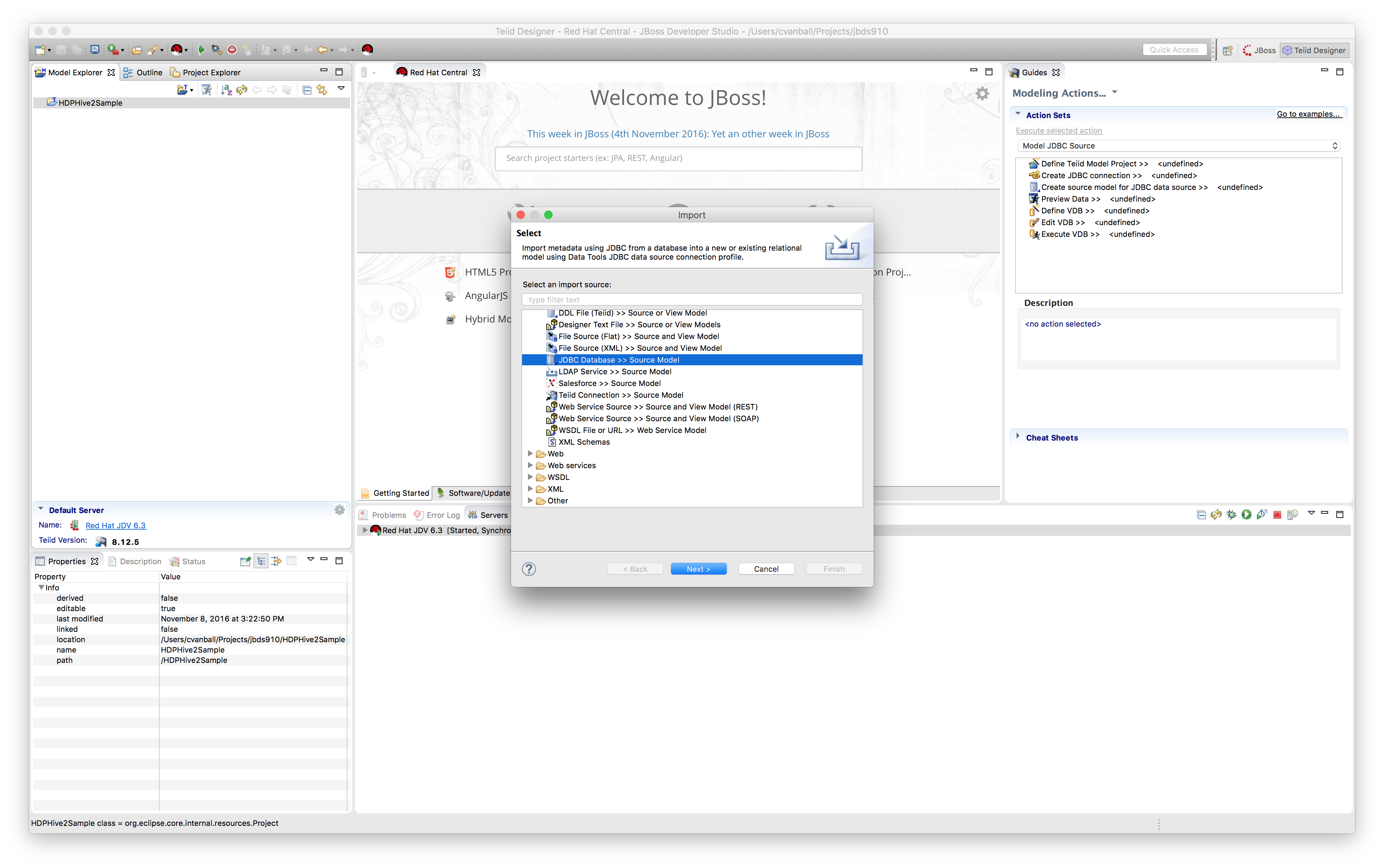The image size is (1384, 868).
Task: Expand the WSDL folder in Import list
Action: pyautogui.click(x=530, y=477)
